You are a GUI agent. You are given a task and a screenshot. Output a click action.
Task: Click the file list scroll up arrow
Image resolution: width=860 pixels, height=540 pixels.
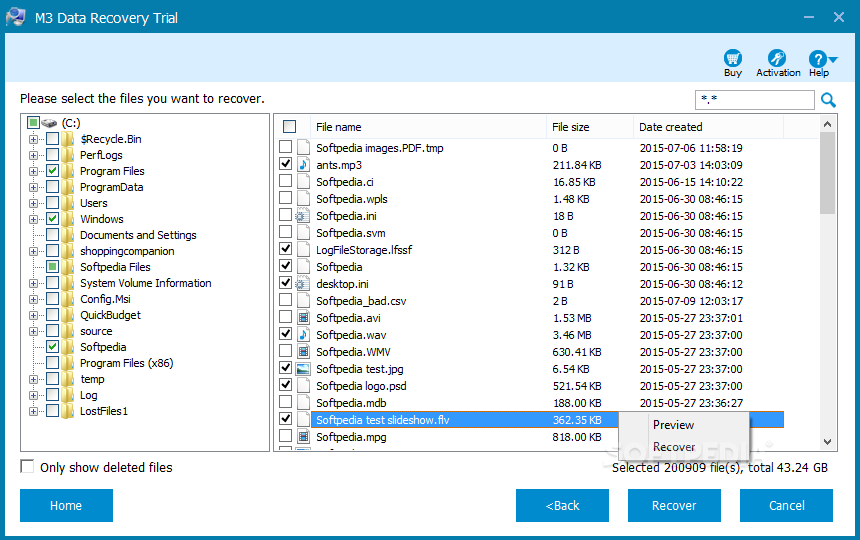[x=828, y=124]
